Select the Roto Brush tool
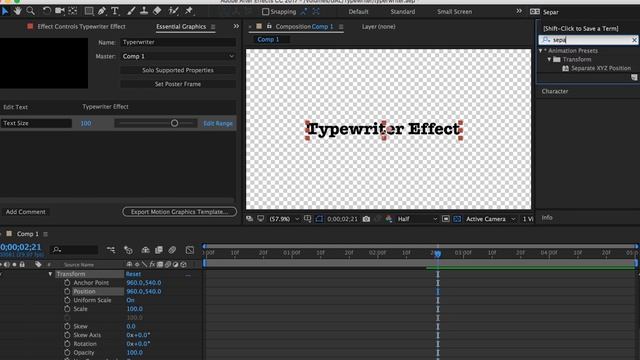Viewport: 640px width, 360px height. [173, 11]
